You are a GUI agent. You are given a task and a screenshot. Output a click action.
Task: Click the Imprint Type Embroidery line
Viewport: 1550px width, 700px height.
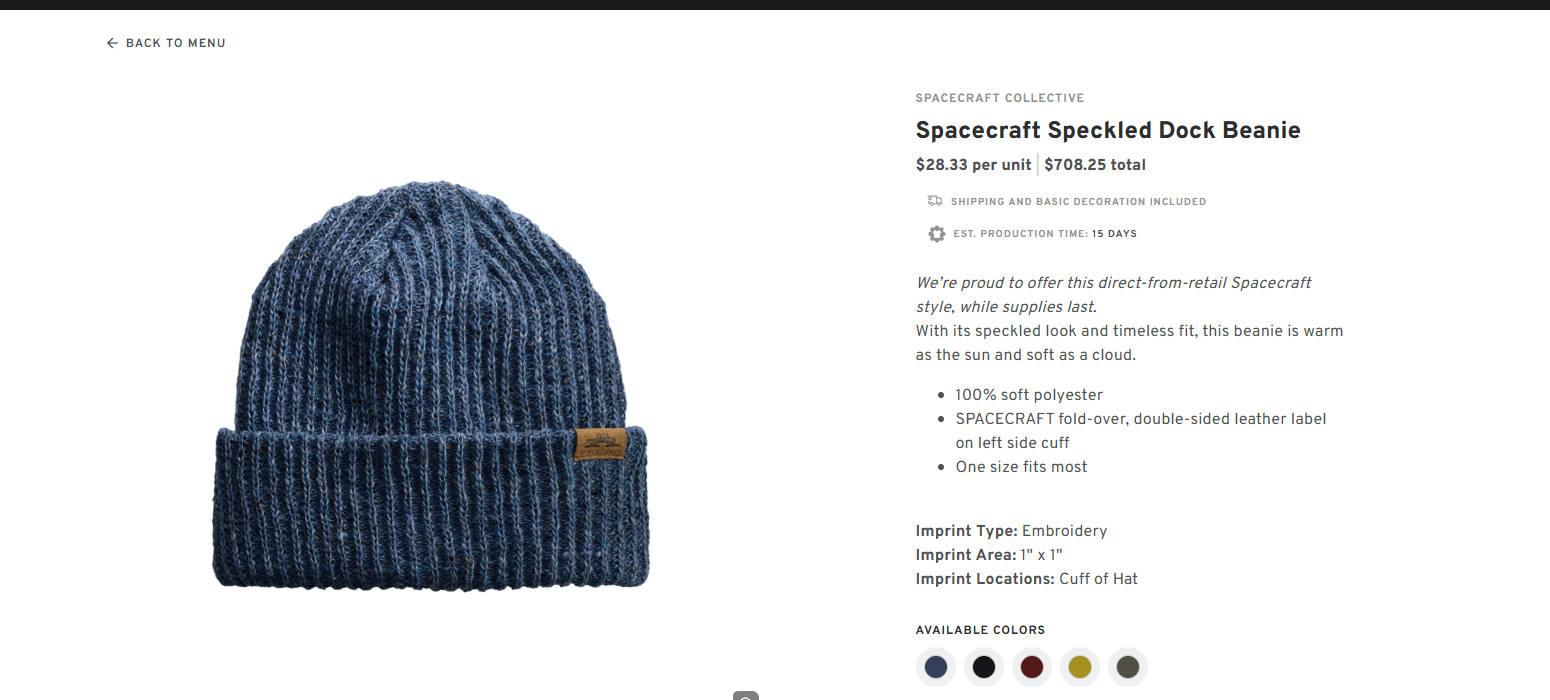click(1011, 531)
